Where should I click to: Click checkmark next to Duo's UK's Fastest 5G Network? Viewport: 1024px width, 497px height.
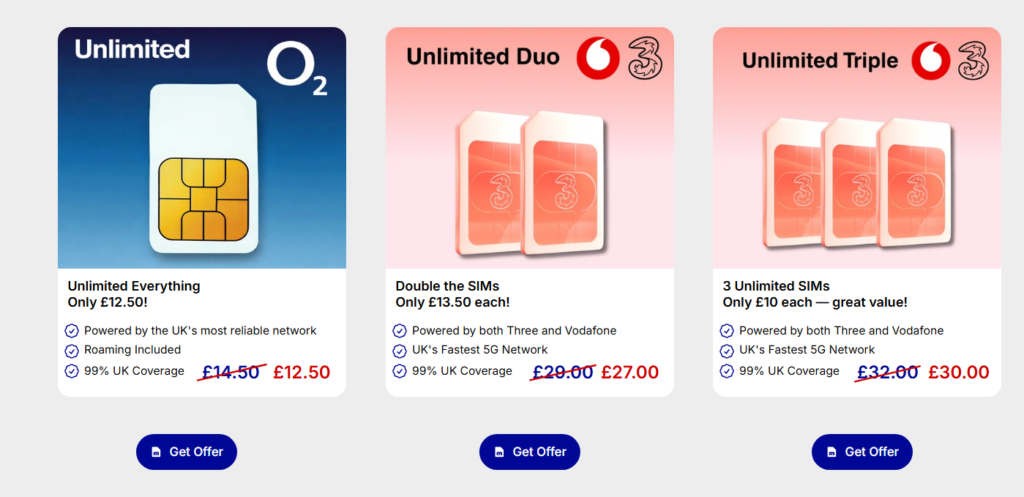point(400,351)
